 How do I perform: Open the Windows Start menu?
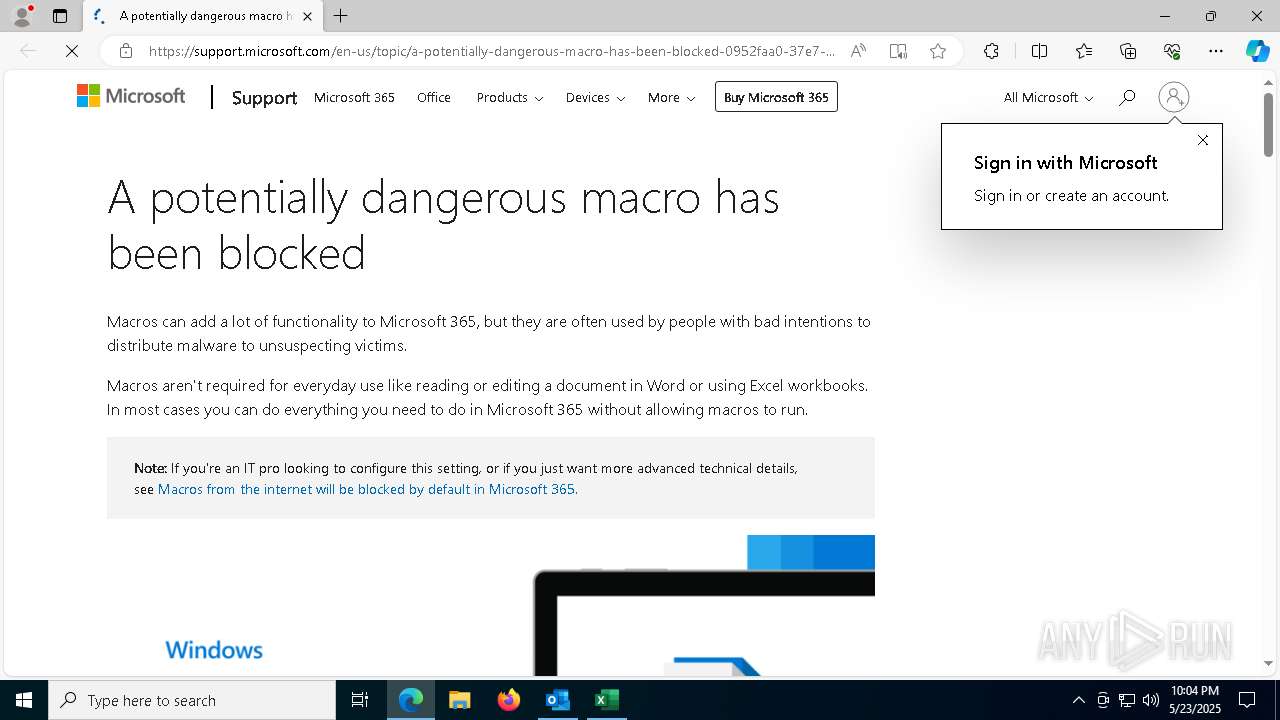click(24, 700)
